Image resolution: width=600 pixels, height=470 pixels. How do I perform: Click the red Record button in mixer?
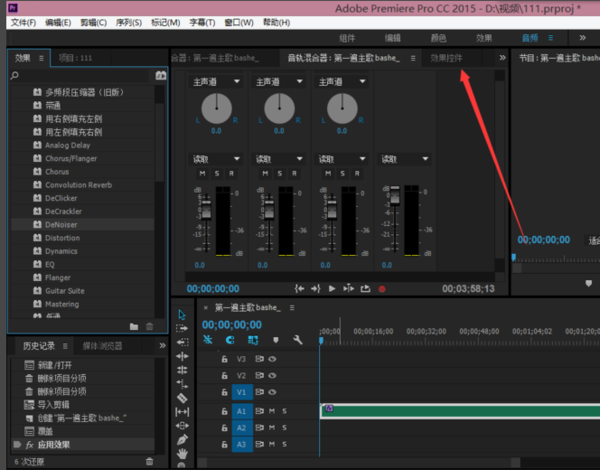pyautogui.click(x=382, y=289)
